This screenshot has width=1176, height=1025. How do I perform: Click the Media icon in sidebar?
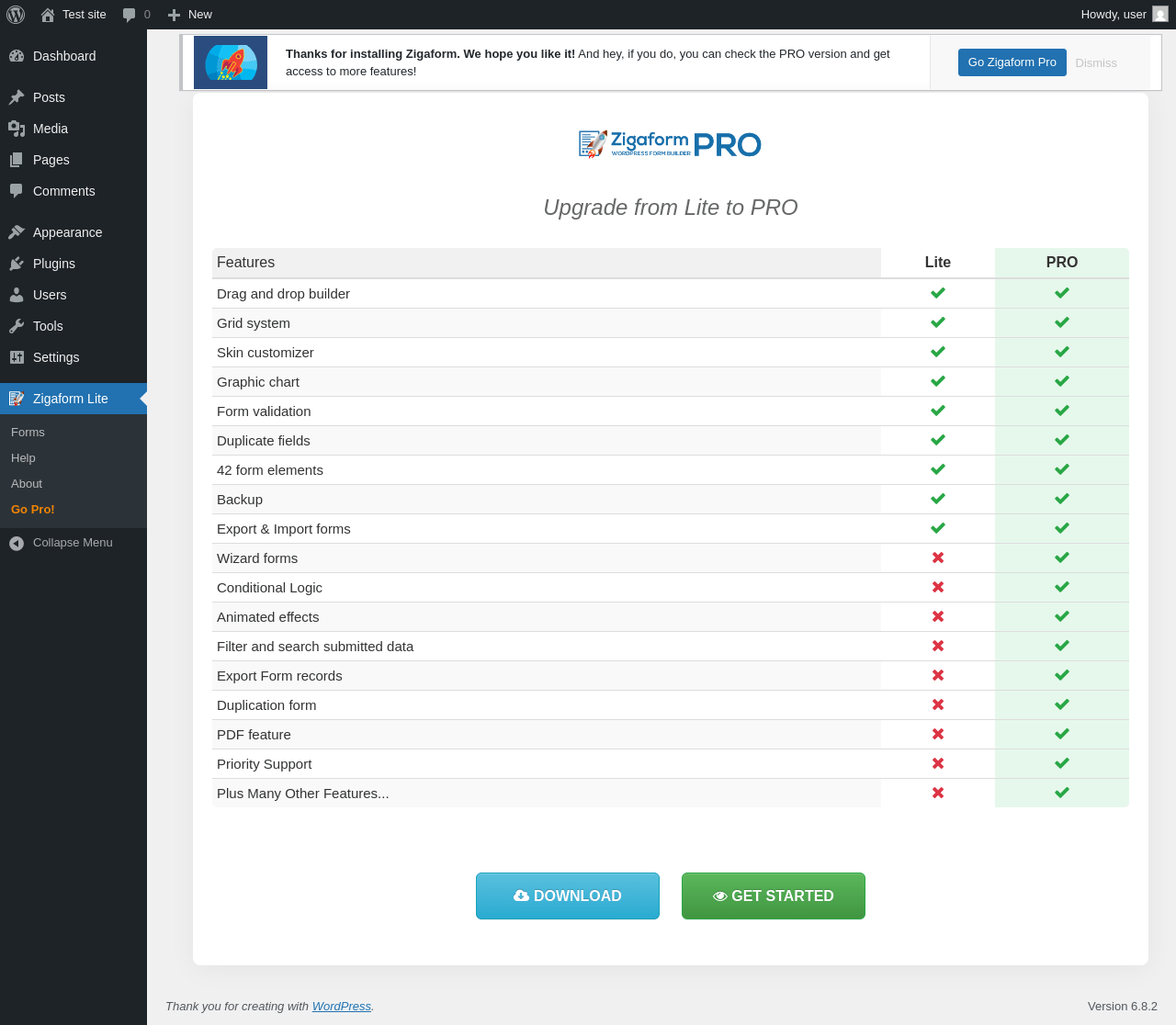tap(17, 129)
